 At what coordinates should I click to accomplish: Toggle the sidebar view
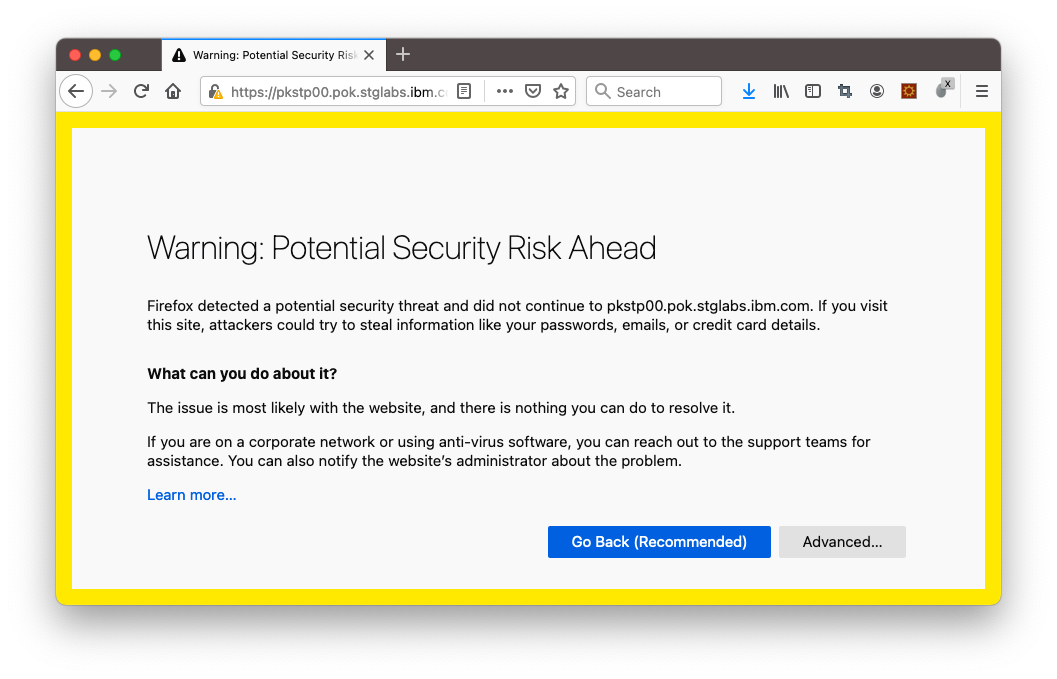[813, 91]
